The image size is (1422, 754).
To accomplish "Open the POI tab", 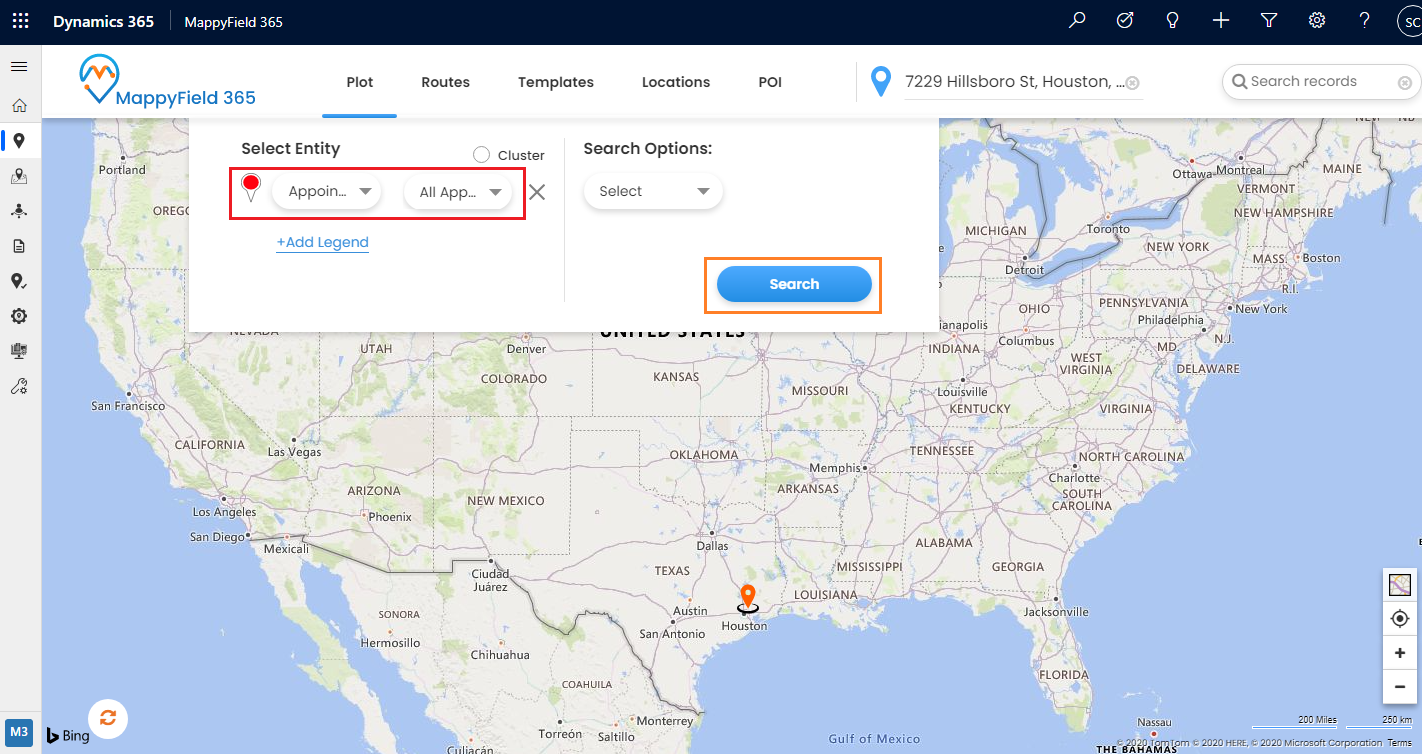I will [x=770, y=82].
